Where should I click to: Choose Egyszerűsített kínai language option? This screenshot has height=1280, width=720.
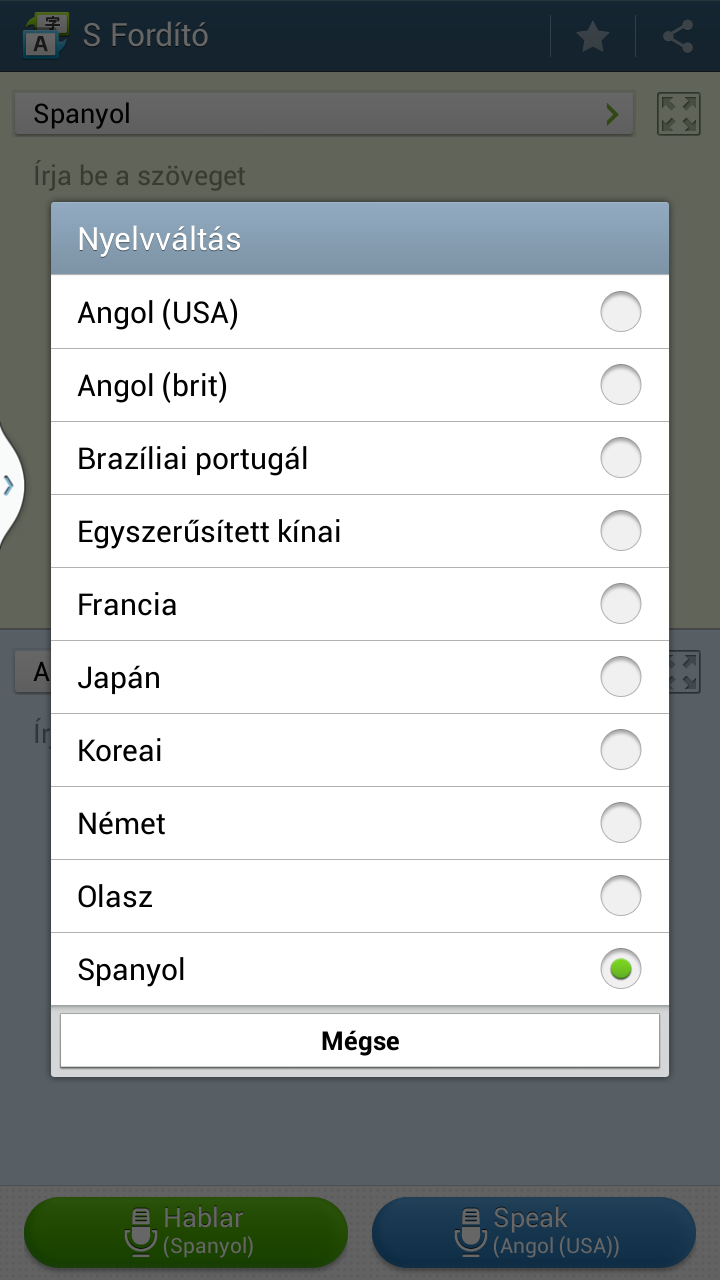click(360, 531)
